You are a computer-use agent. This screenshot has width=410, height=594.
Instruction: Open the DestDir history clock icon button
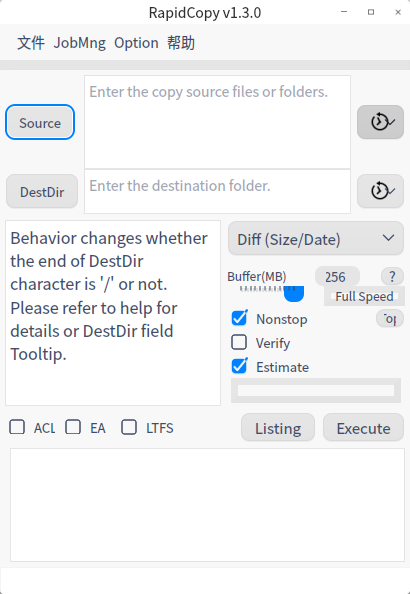380,191
